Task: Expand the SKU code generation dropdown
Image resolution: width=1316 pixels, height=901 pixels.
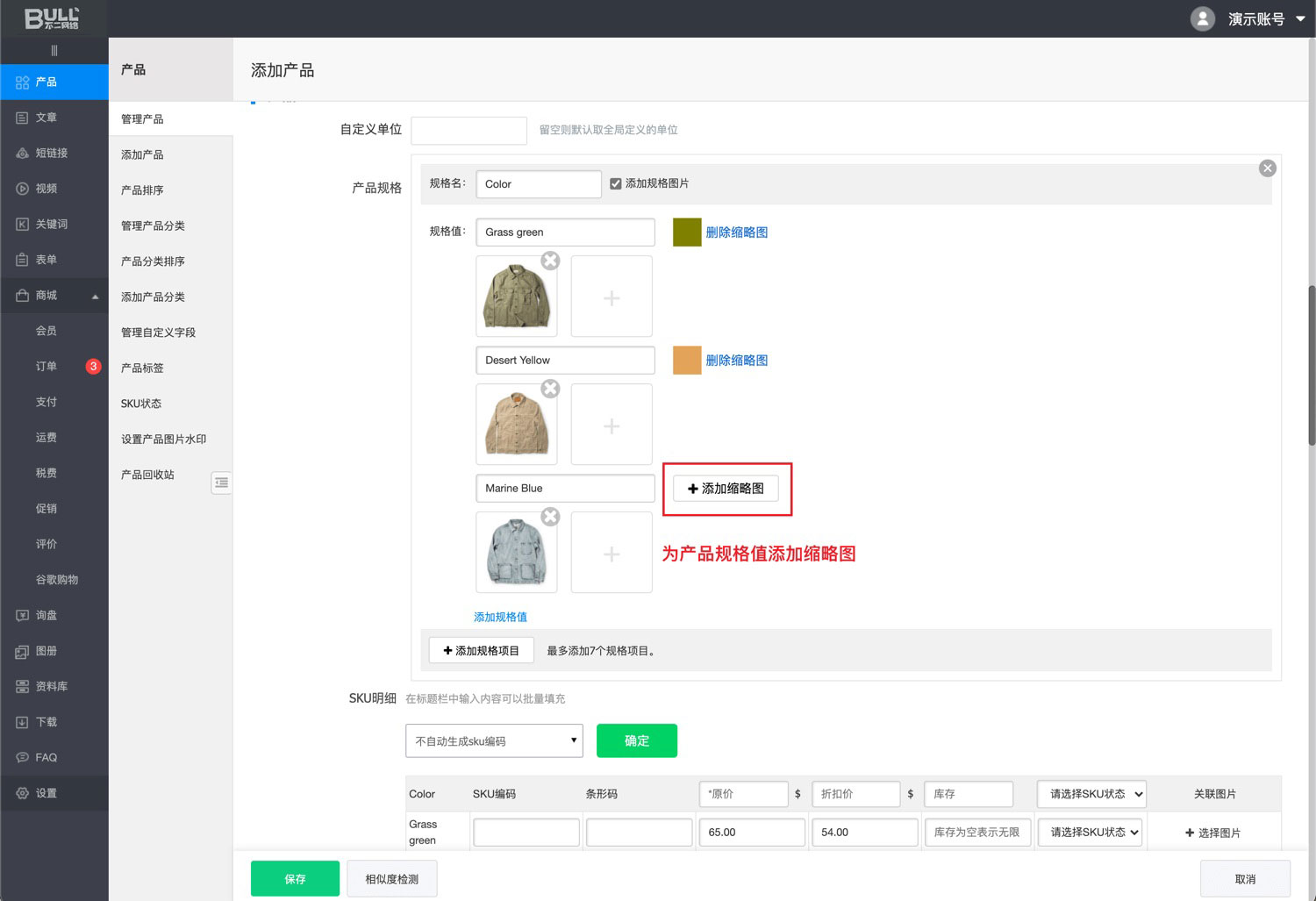Action: click(494, 740)
